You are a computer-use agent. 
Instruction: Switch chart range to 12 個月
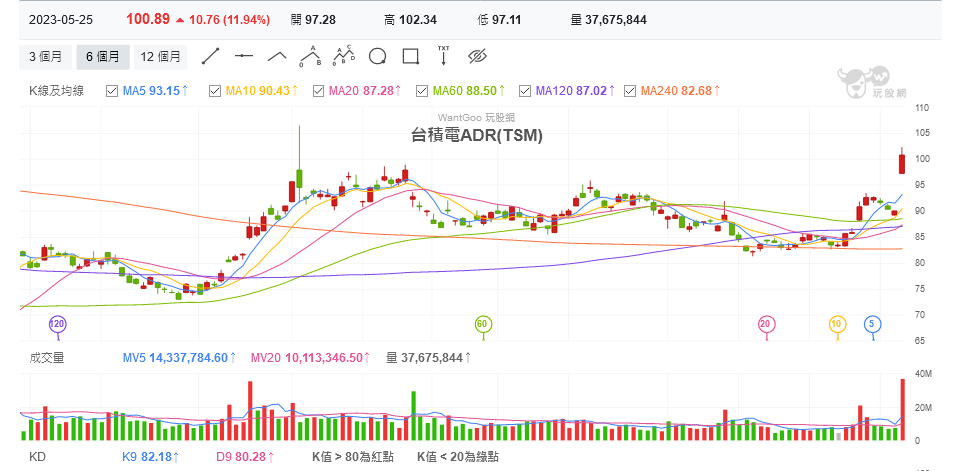click(x=160, y=57)
